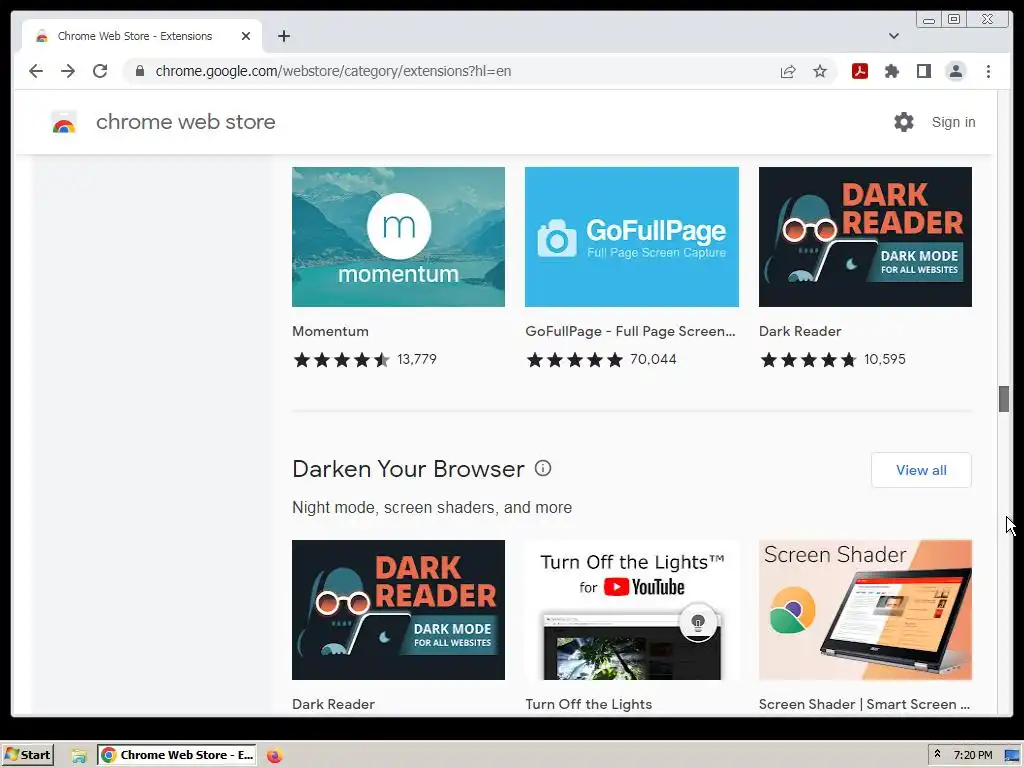Open the Turn Off the Lights thumbnail
The width and height of the screenshot is (1024, 768).
pyautogui.click(x=632, y=610)
